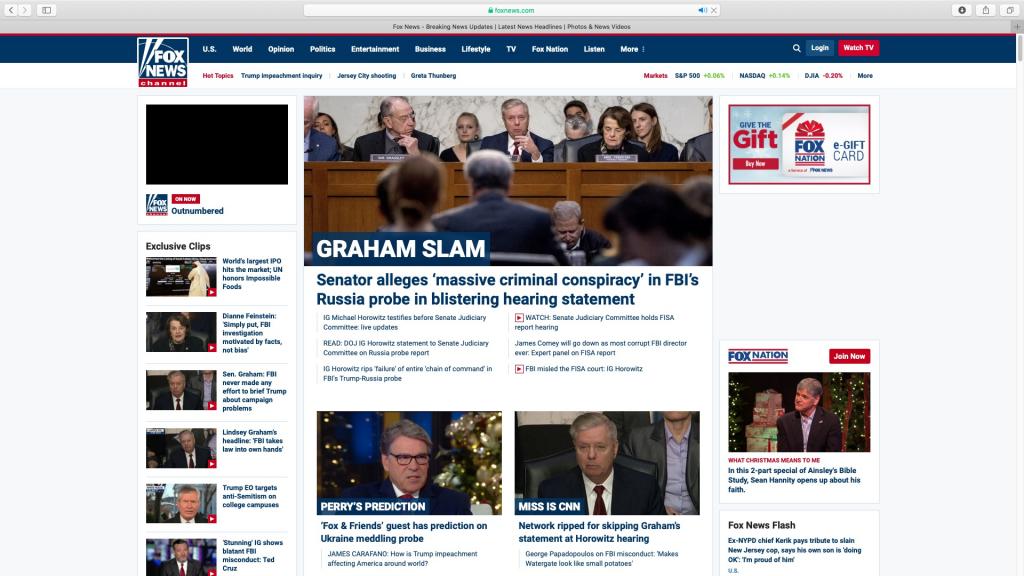Reload the page from the address bar

[x=715, y=10]
